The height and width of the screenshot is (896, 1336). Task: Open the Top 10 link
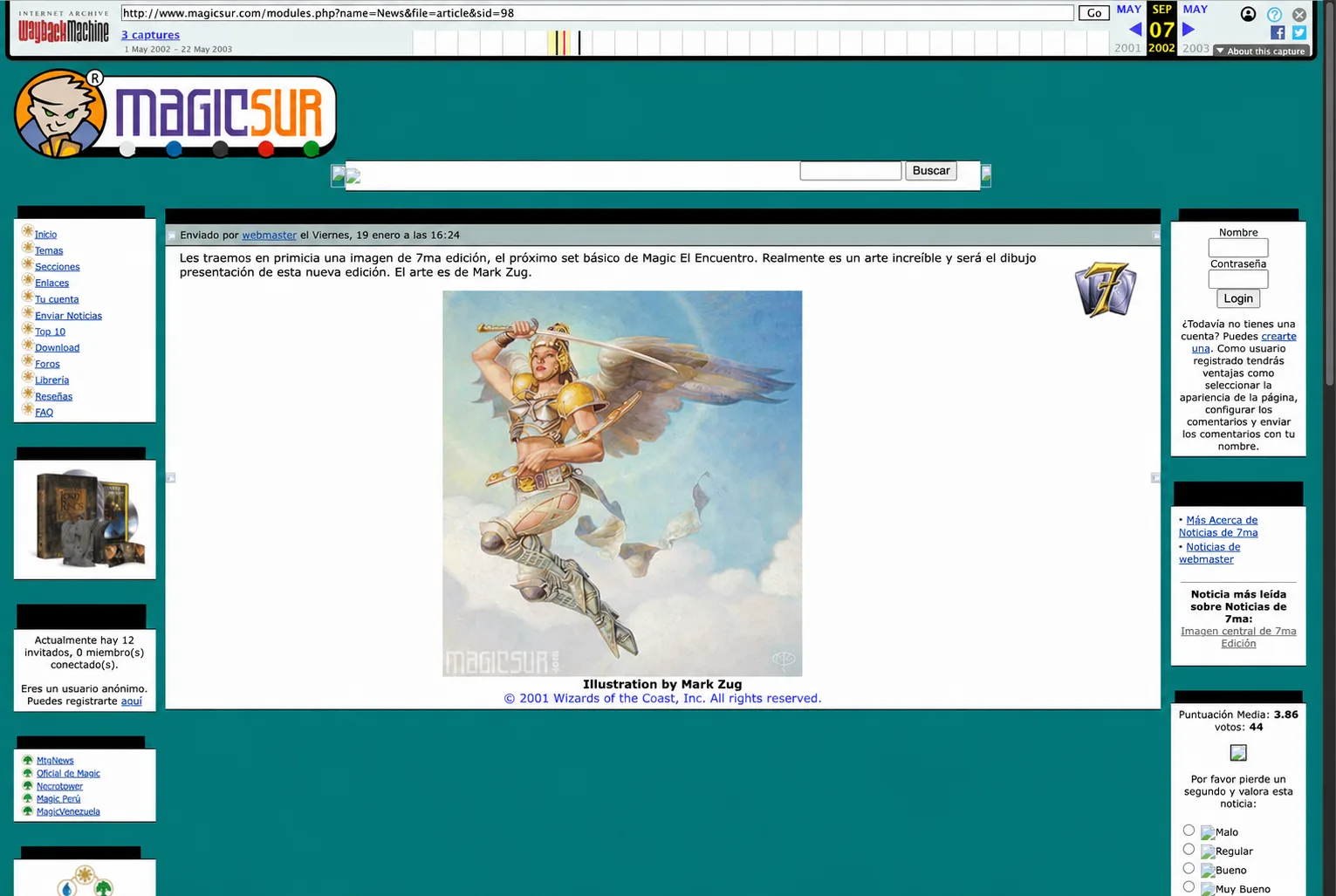tap(50, 332)
